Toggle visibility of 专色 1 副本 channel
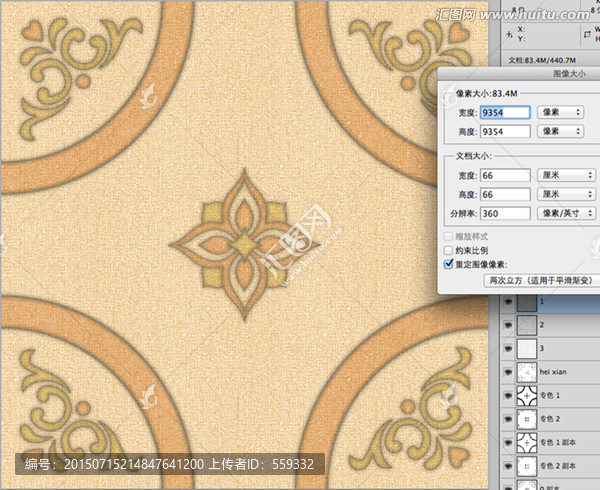Screen dimensions: 600x490 (508, 443)
